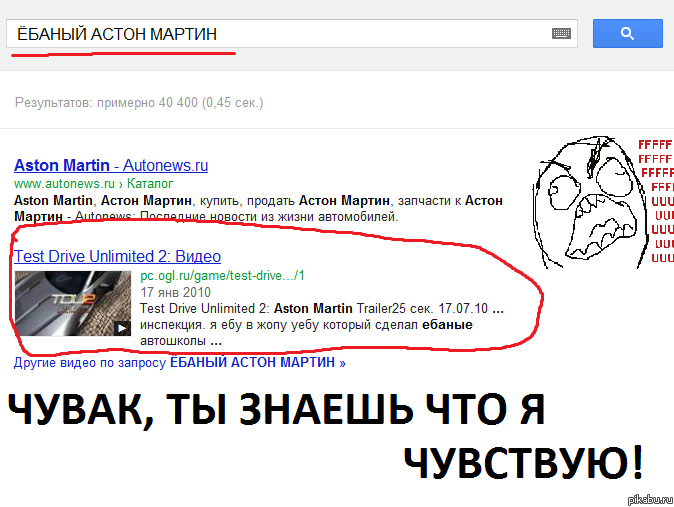Click the 17 янв 2010 video date
The width and height of the screenshot is (674, 507).
click(x=174, y=292)
